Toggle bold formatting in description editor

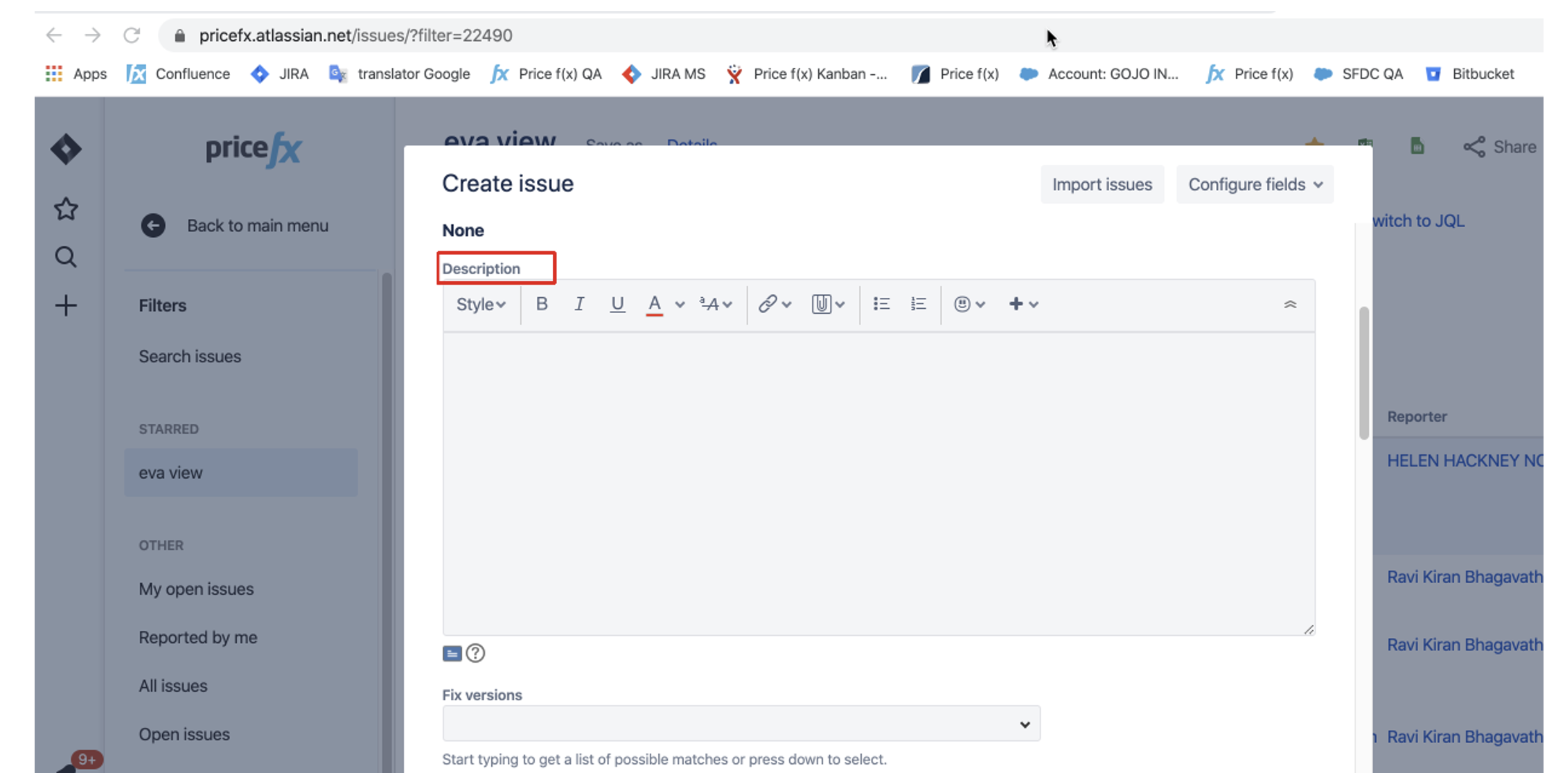[x=542, y=304]
